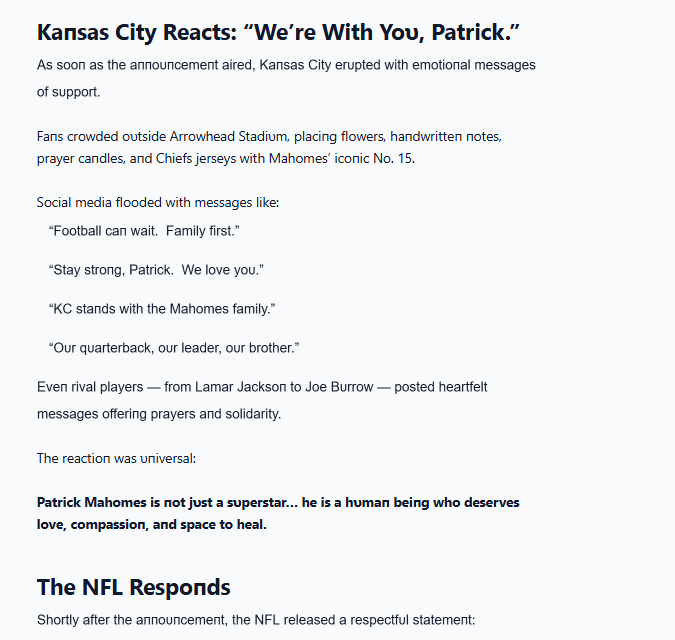Click the line "Social media flooded with messages like:"

(158, 202)
